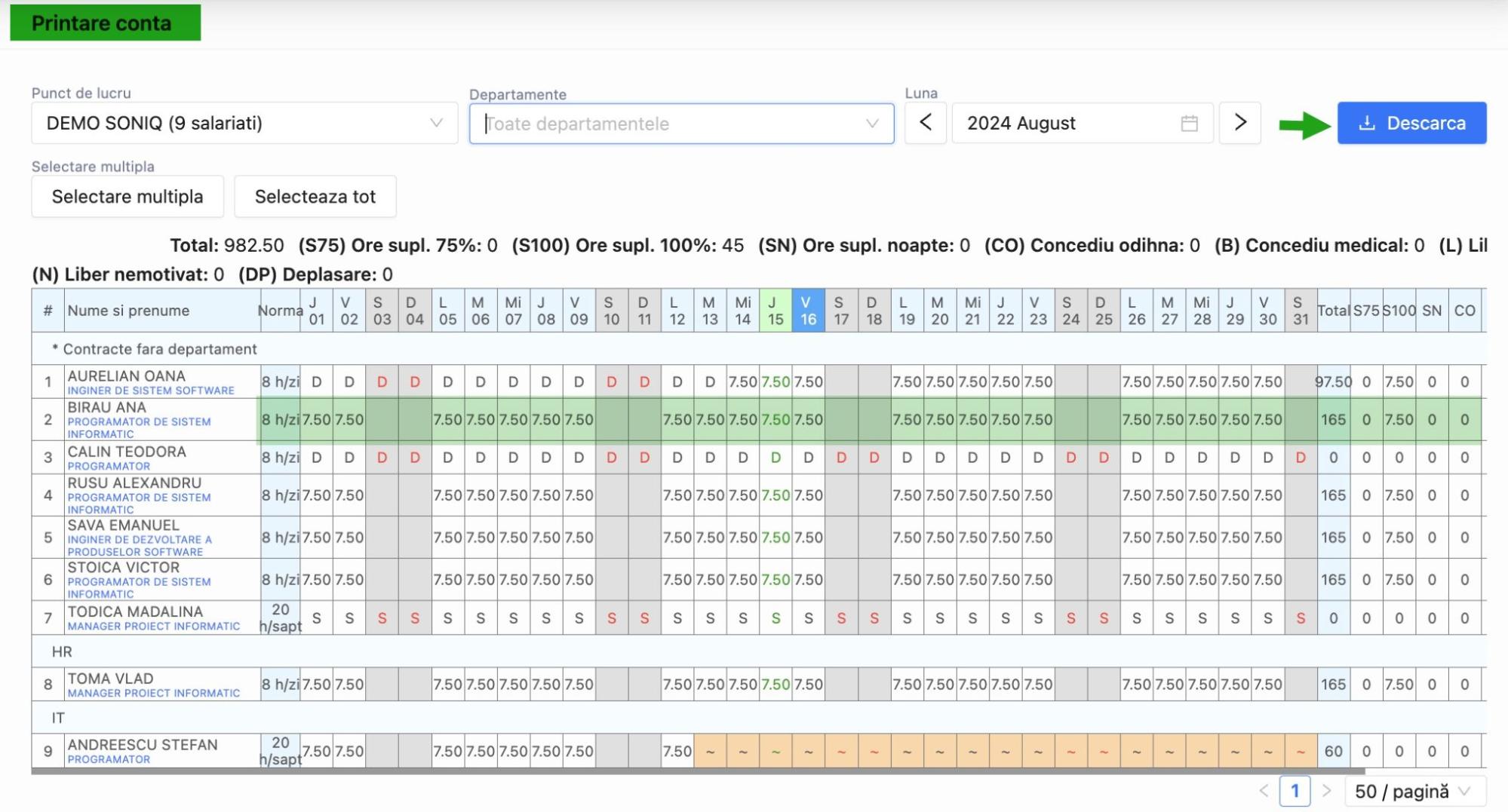Click Norma column header
The image size is (1508, 812).
(x=280, y=310)
